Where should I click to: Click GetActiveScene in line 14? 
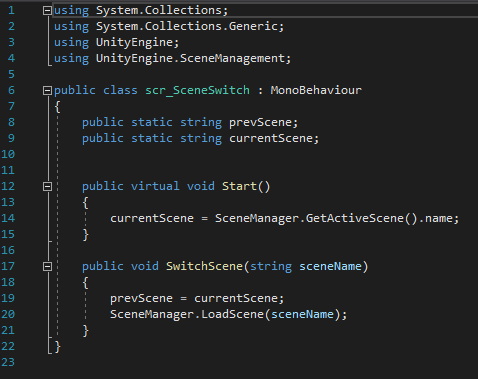tap(355, 218)
